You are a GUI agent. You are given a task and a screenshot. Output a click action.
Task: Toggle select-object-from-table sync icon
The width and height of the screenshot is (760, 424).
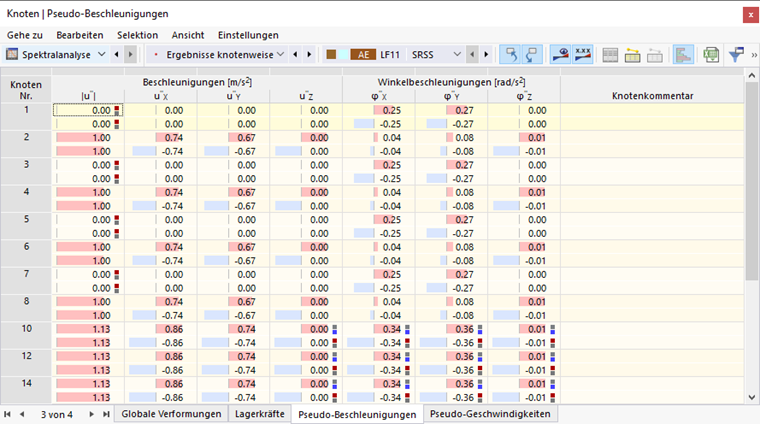(511, 55)
